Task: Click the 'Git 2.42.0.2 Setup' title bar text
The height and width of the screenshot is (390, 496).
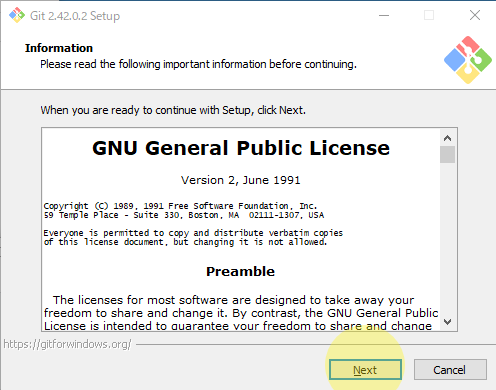Action: (x=75, y=16)
